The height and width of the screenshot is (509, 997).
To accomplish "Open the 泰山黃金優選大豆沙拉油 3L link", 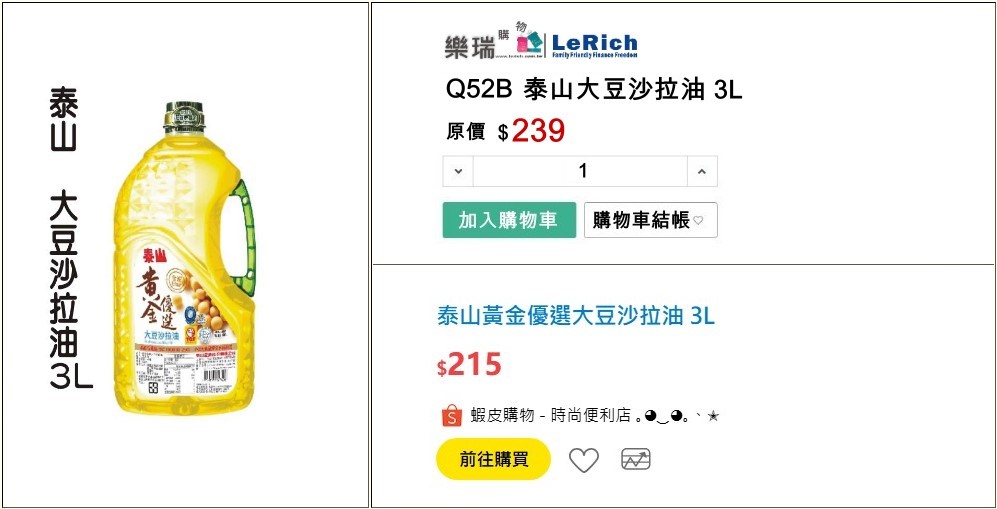I will pos(576,316).
